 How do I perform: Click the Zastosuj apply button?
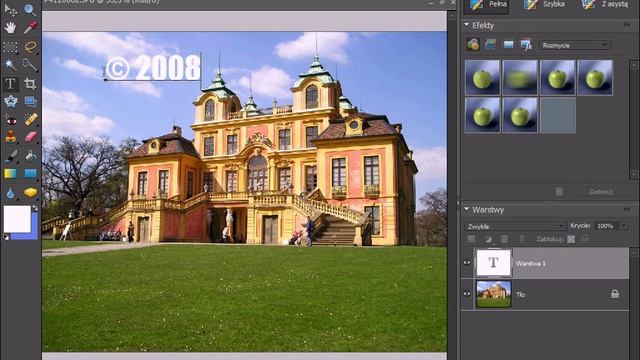[x=600, y=191]
